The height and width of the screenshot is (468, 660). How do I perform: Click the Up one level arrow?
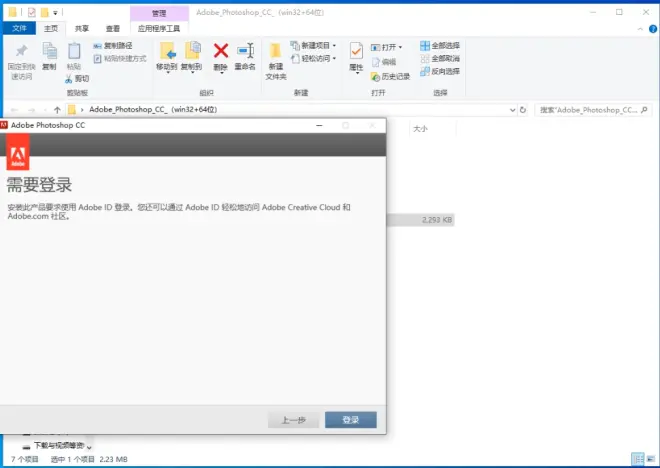pos(57,110)
